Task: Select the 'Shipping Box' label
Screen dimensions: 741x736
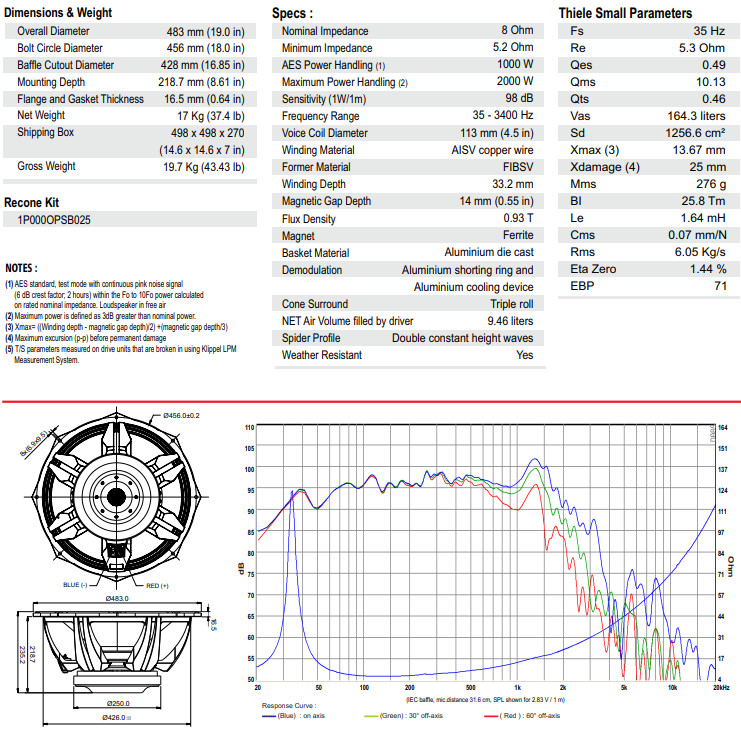Action: pyautogui.click(x=45, y=132)
